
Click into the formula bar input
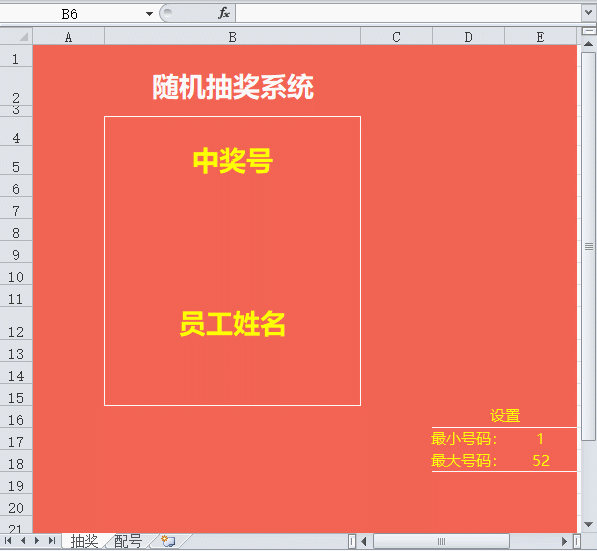pyautogui.click(x=408, y=13)
